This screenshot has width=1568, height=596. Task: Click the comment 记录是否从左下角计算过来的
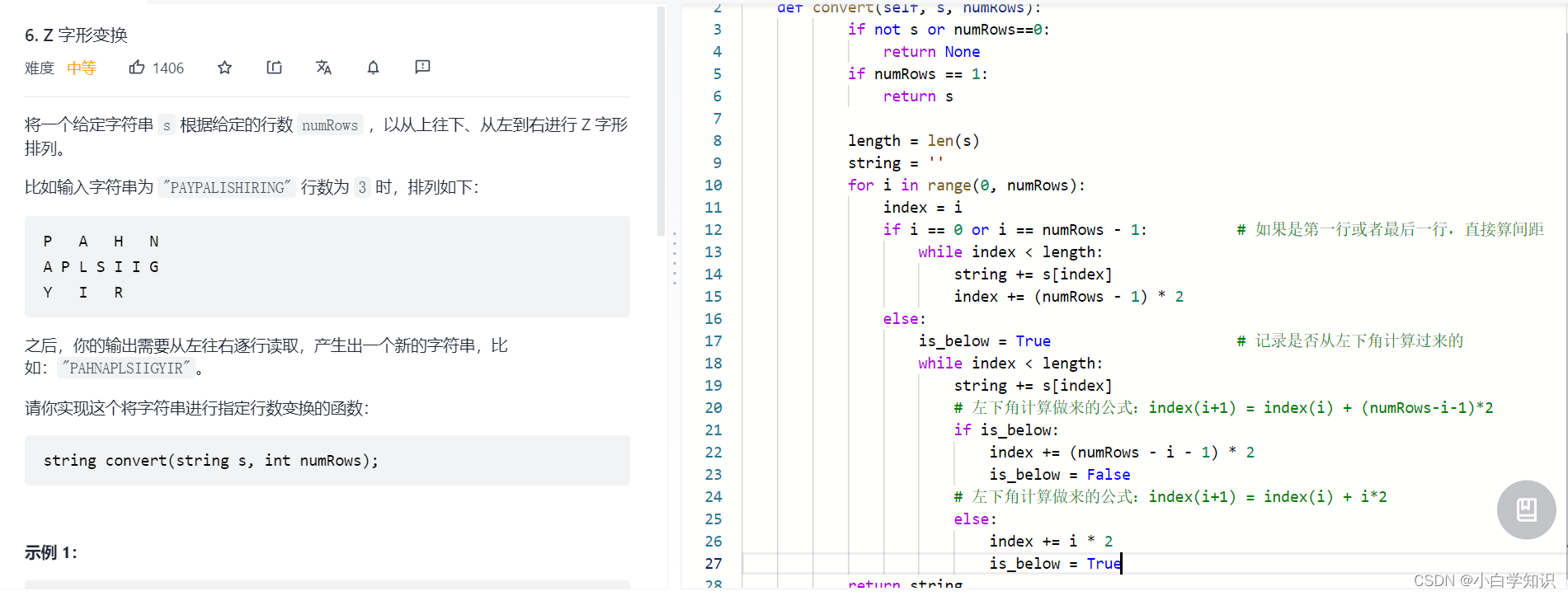coord(1349,340)
